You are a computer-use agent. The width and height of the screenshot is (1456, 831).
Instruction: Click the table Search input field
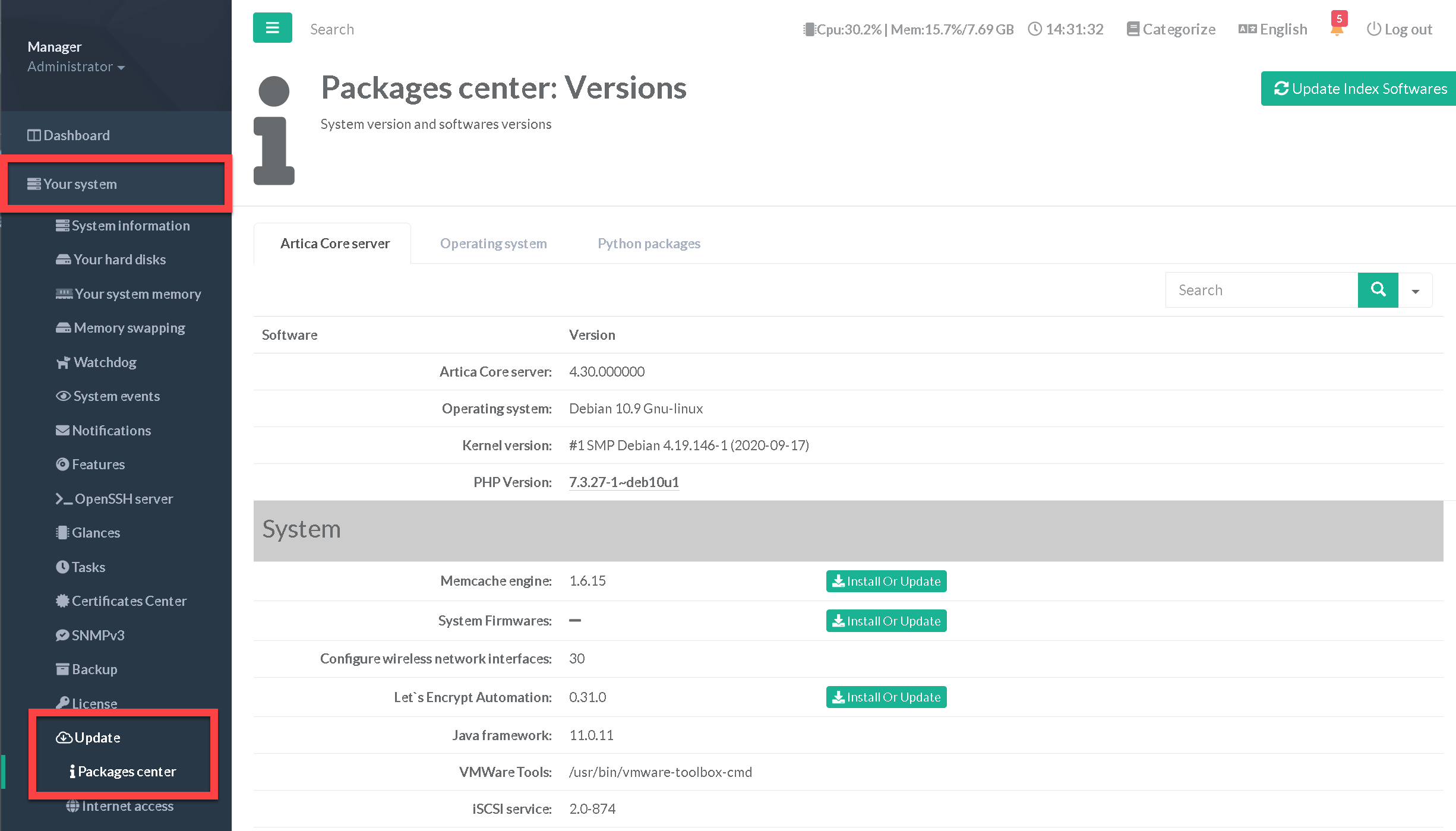pyautogui.click(x=1261, y=290)
